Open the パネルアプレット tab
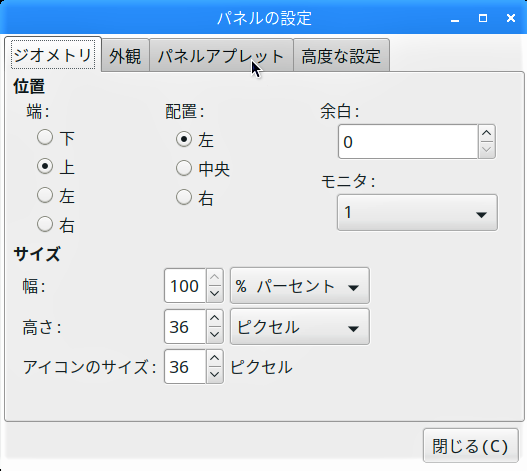This screenshot has width=527, height=471. (x=221, y=55)
